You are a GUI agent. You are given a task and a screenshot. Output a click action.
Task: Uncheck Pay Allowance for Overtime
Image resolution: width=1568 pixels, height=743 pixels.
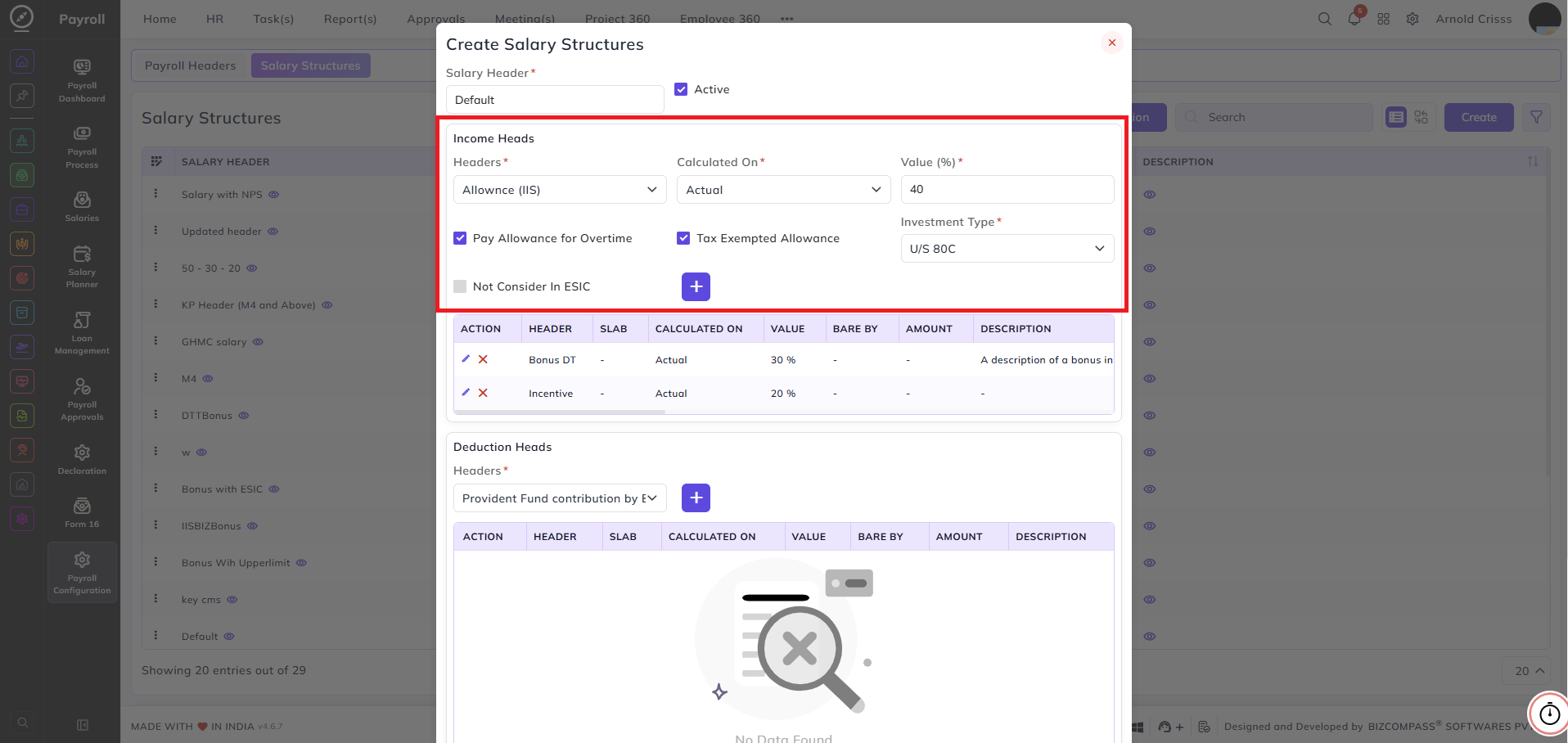[460, 238]
